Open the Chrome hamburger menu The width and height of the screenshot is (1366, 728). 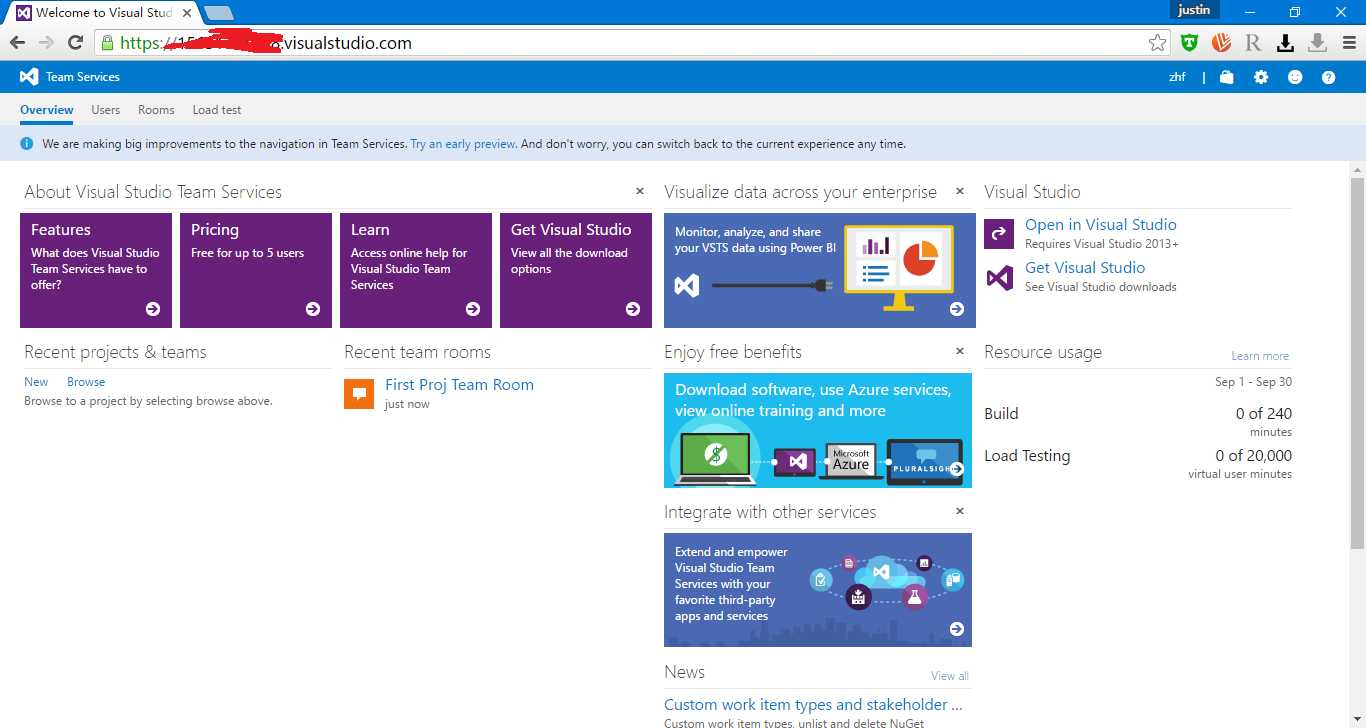(x=1347, y=42)
